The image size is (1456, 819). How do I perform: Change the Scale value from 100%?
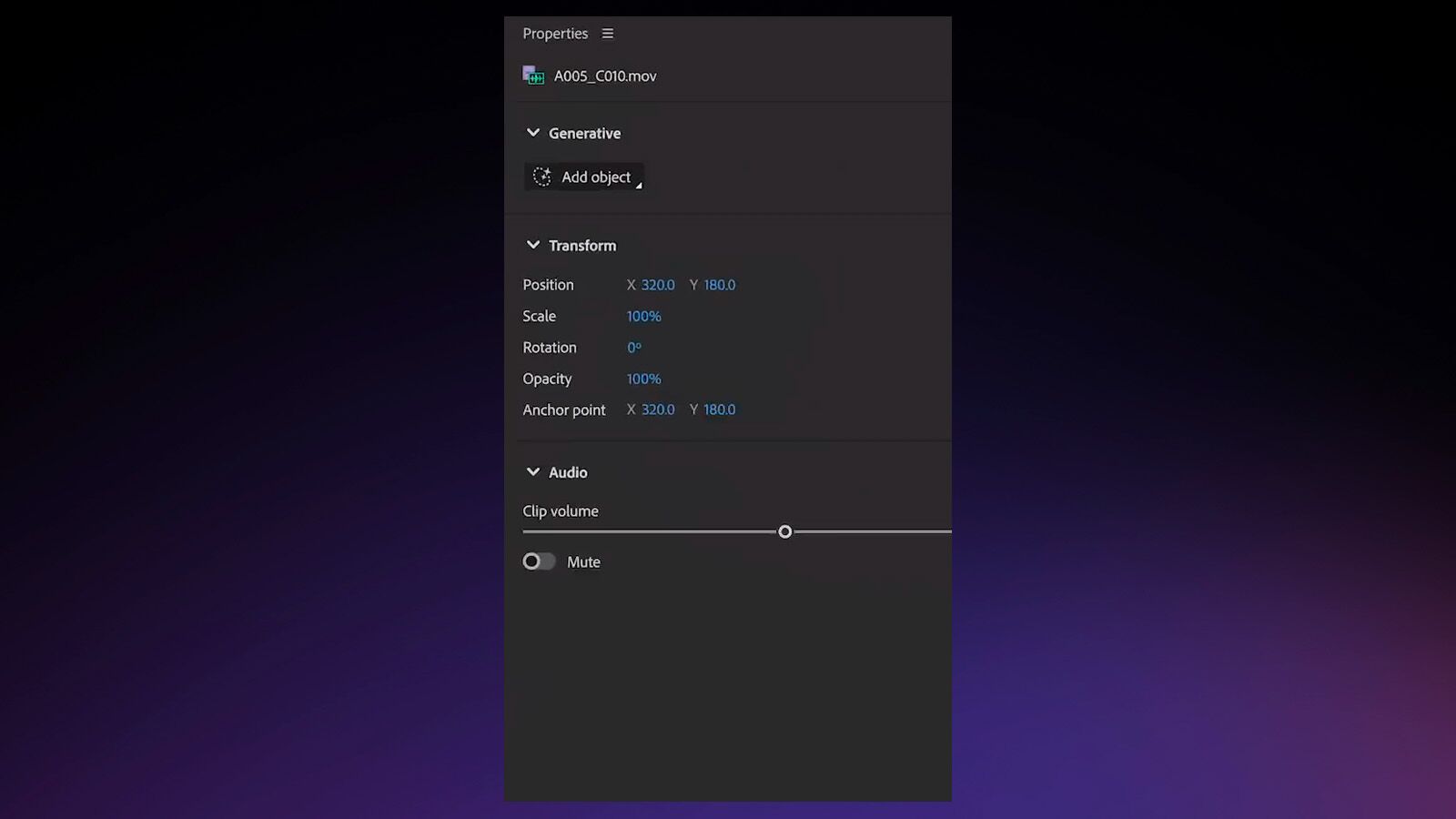click(643, 316)
